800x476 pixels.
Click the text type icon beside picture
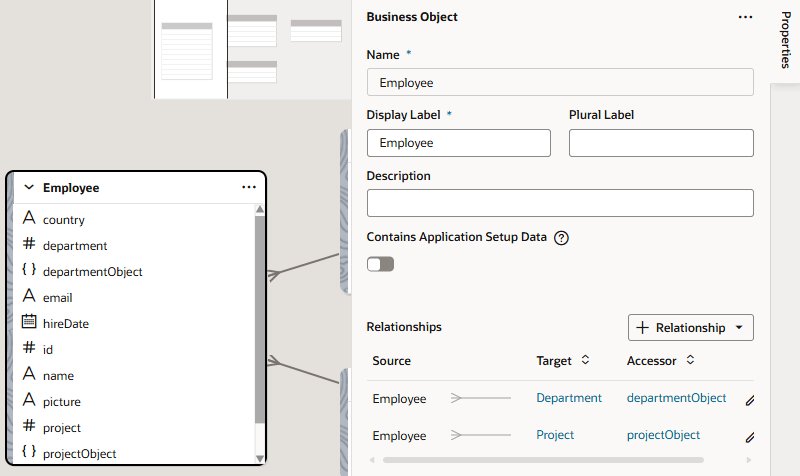pyautogui.click(x=29, y=399)
